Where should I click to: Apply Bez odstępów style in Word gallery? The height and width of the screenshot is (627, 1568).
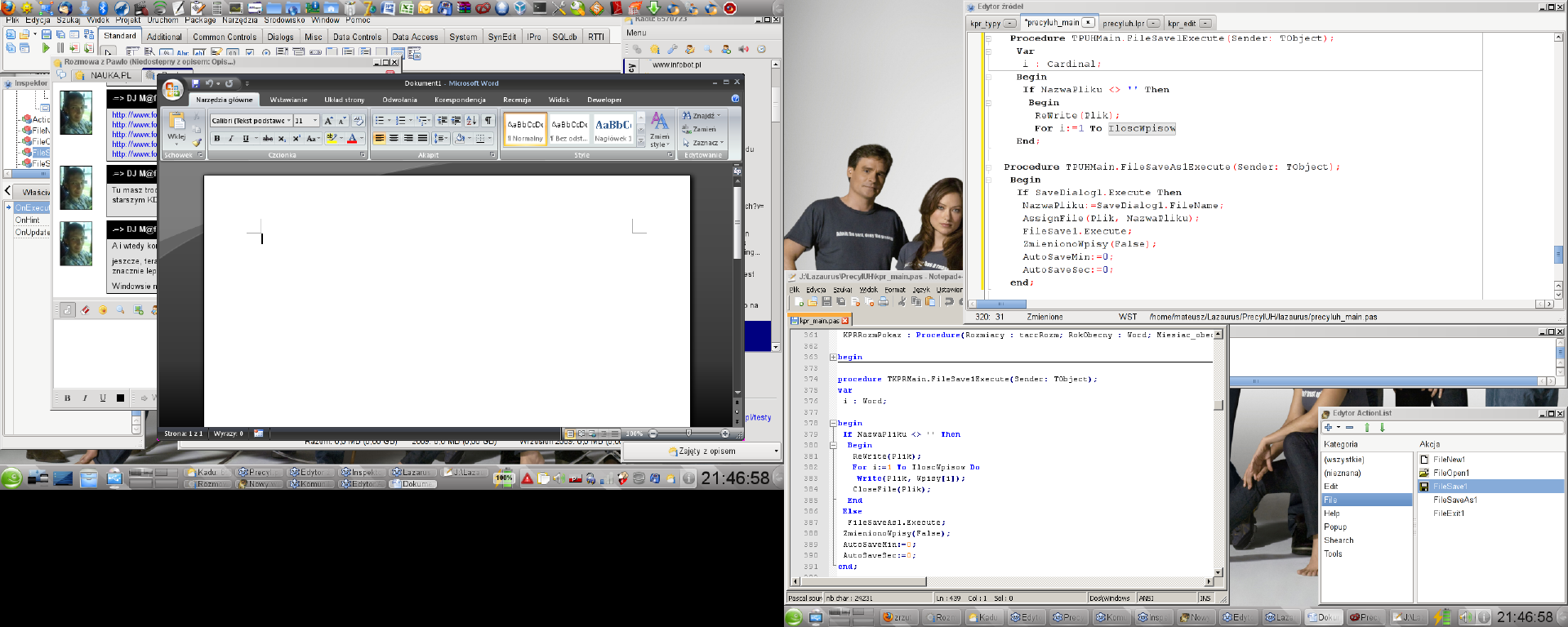click(x=569, y=129)
